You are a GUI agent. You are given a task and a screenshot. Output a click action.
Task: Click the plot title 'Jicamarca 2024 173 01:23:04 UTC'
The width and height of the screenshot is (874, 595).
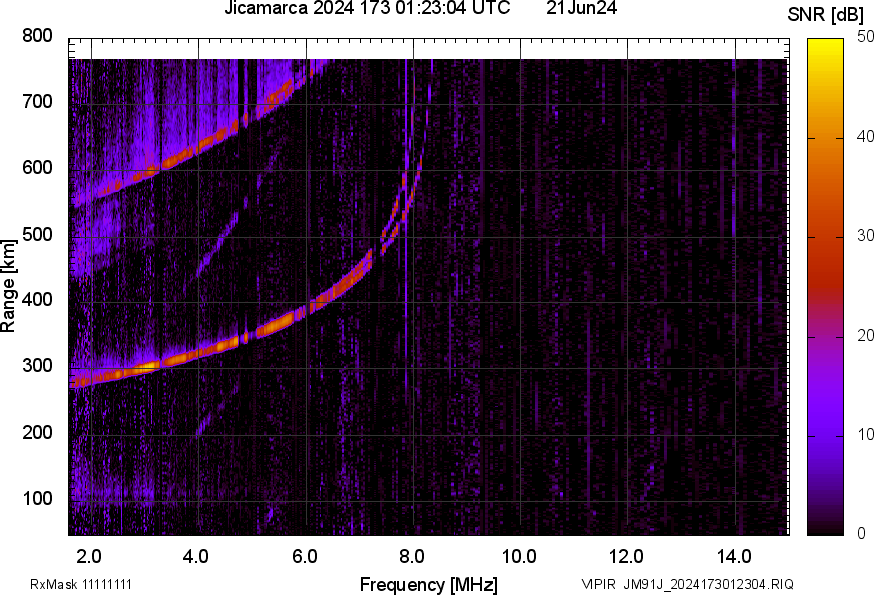tap(367, 8)
